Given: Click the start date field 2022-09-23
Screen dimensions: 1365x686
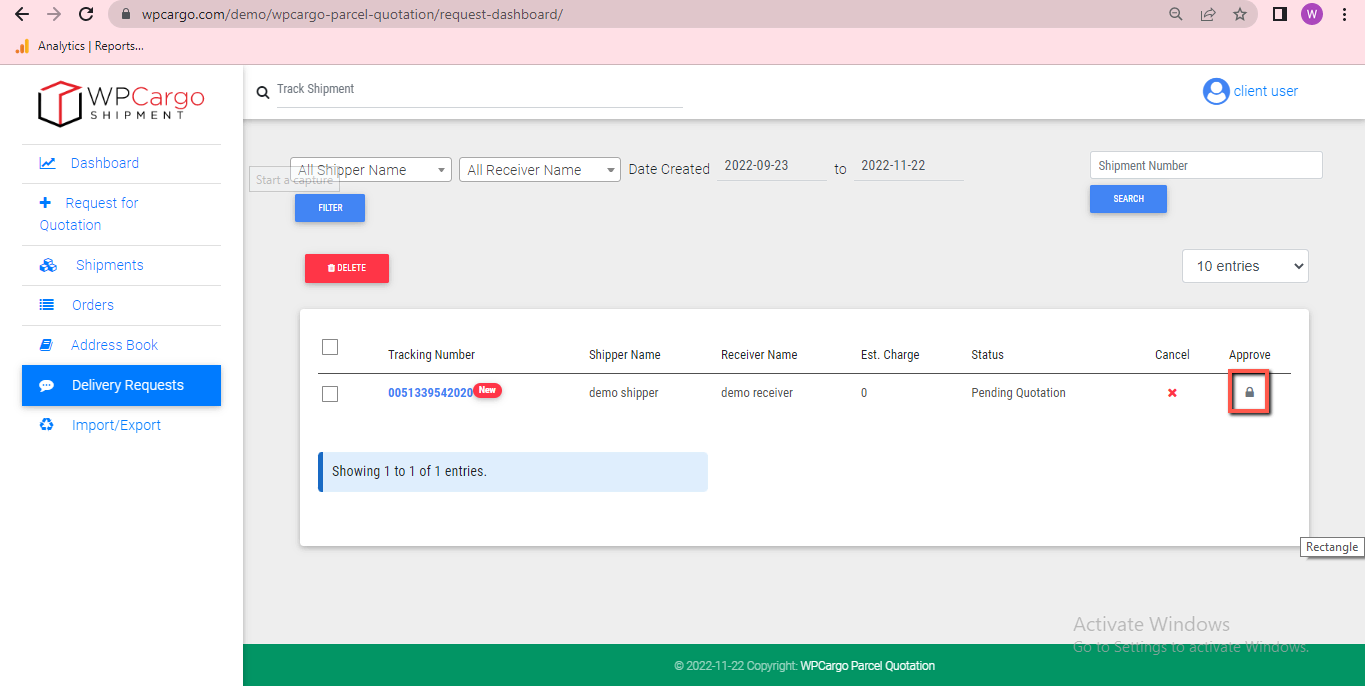Looking at the screenshot, I should click(x=772, y=167).
